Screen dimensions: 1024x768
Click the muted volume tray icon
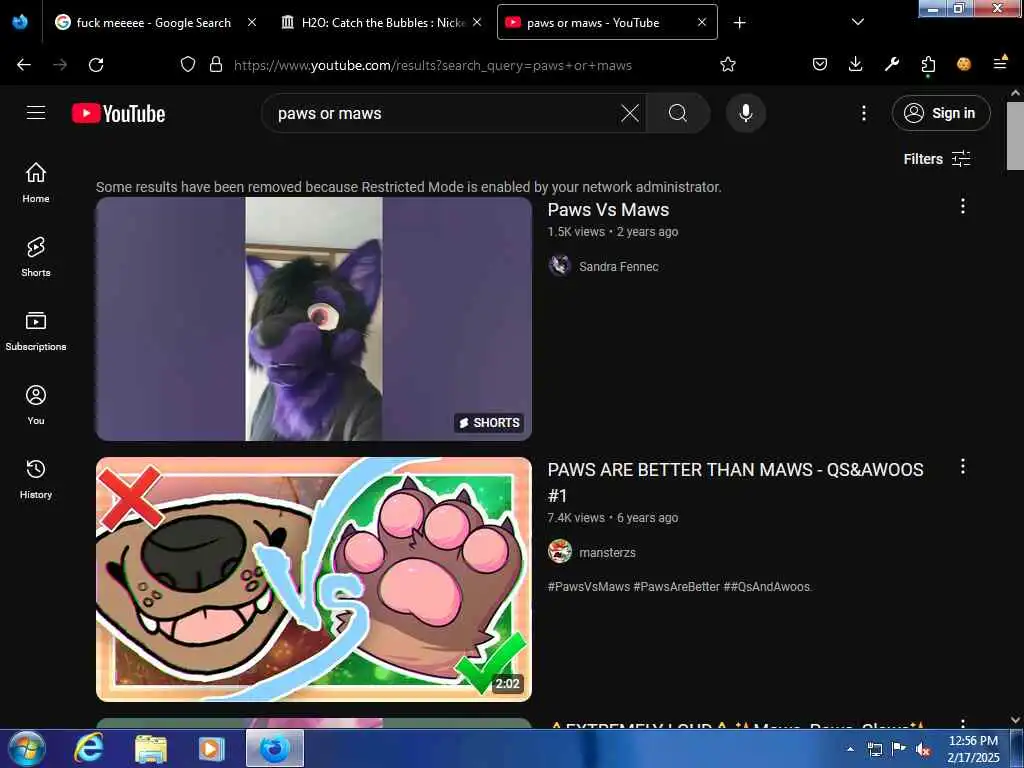(x=923, y=750)
